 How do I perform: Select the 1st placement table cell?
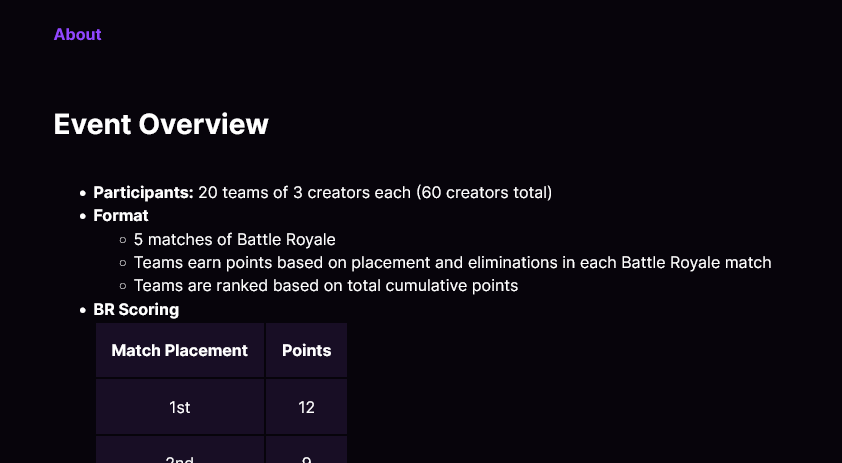point(180,407)
